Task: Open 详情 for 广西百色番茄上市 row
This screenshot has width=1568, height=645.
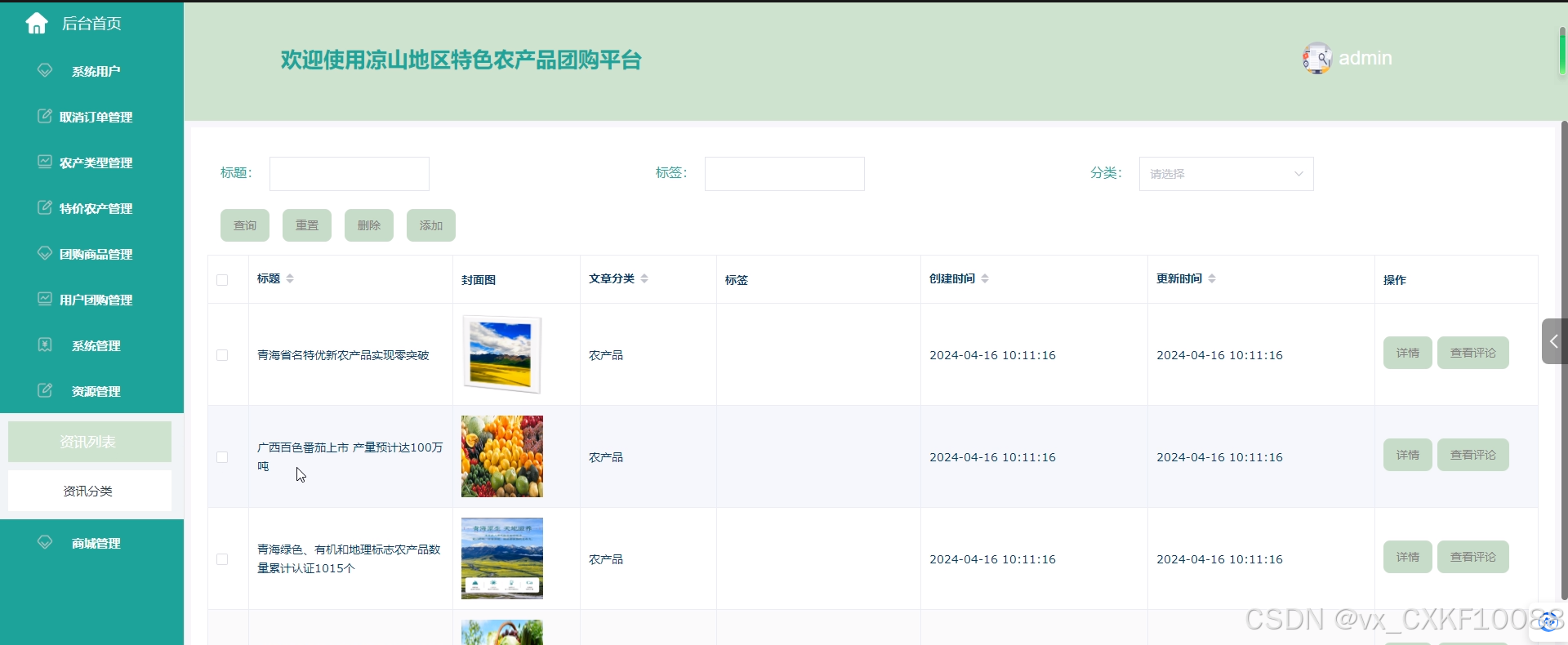Action: tap(1408, 455)
